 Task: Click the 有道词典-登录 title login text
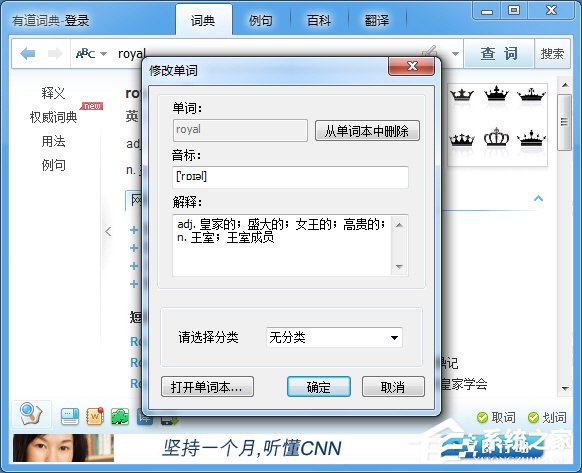point(51,20)
